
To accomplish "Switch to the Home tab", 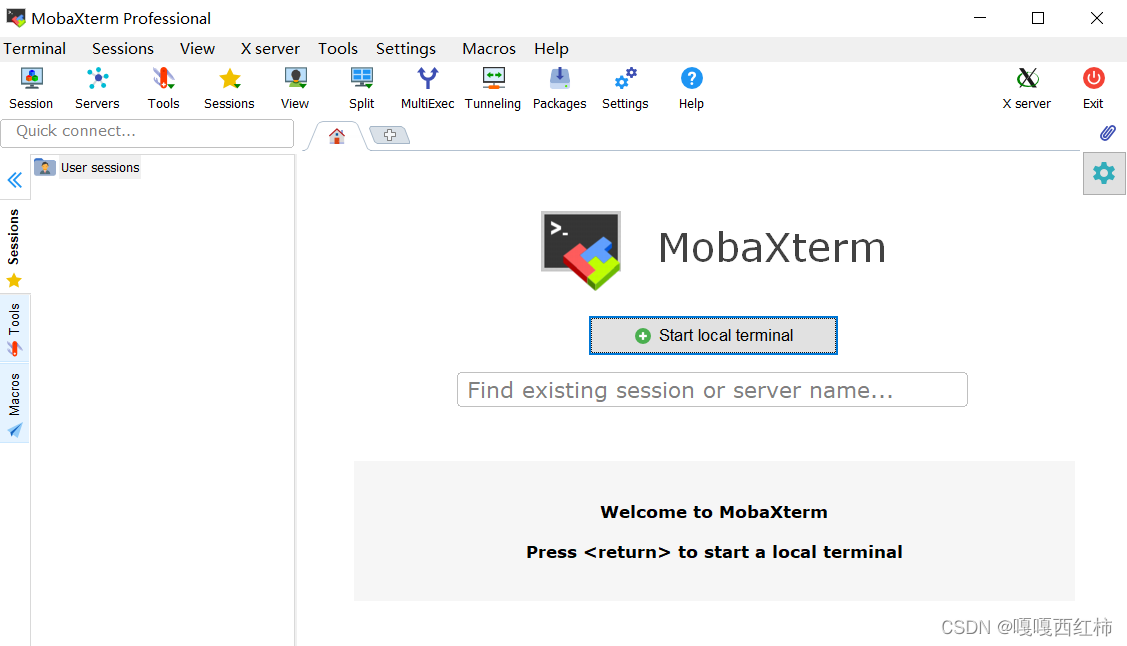I will (336, 136).
